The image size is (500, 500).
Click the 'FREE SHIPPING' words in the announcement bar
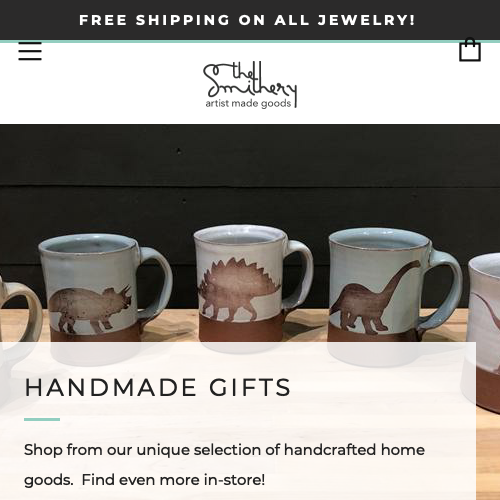tap(155, 20)
